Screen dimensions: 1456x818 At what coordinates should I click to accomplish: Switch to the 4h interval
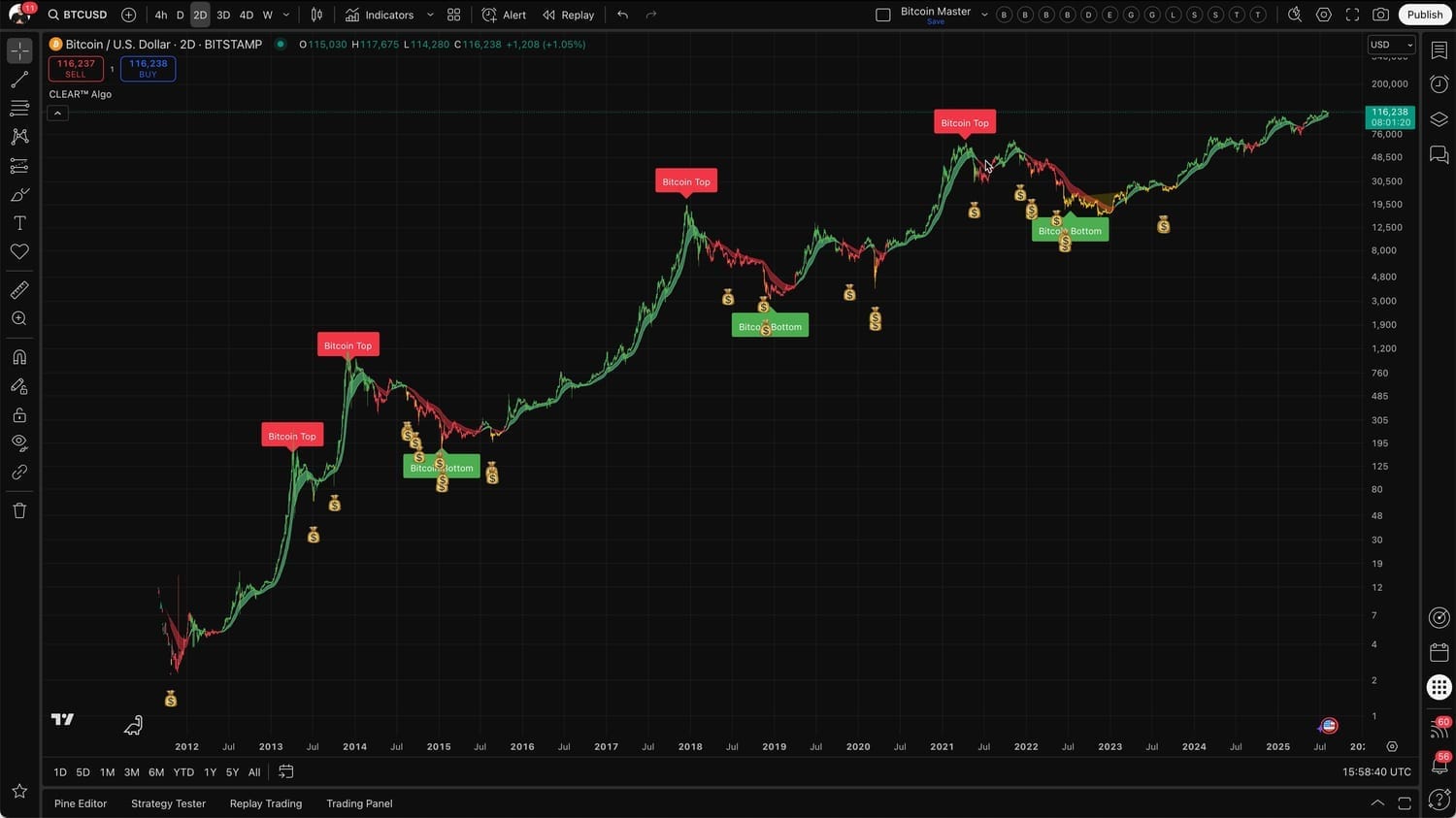pyautogui.click(x=160, y=15)
